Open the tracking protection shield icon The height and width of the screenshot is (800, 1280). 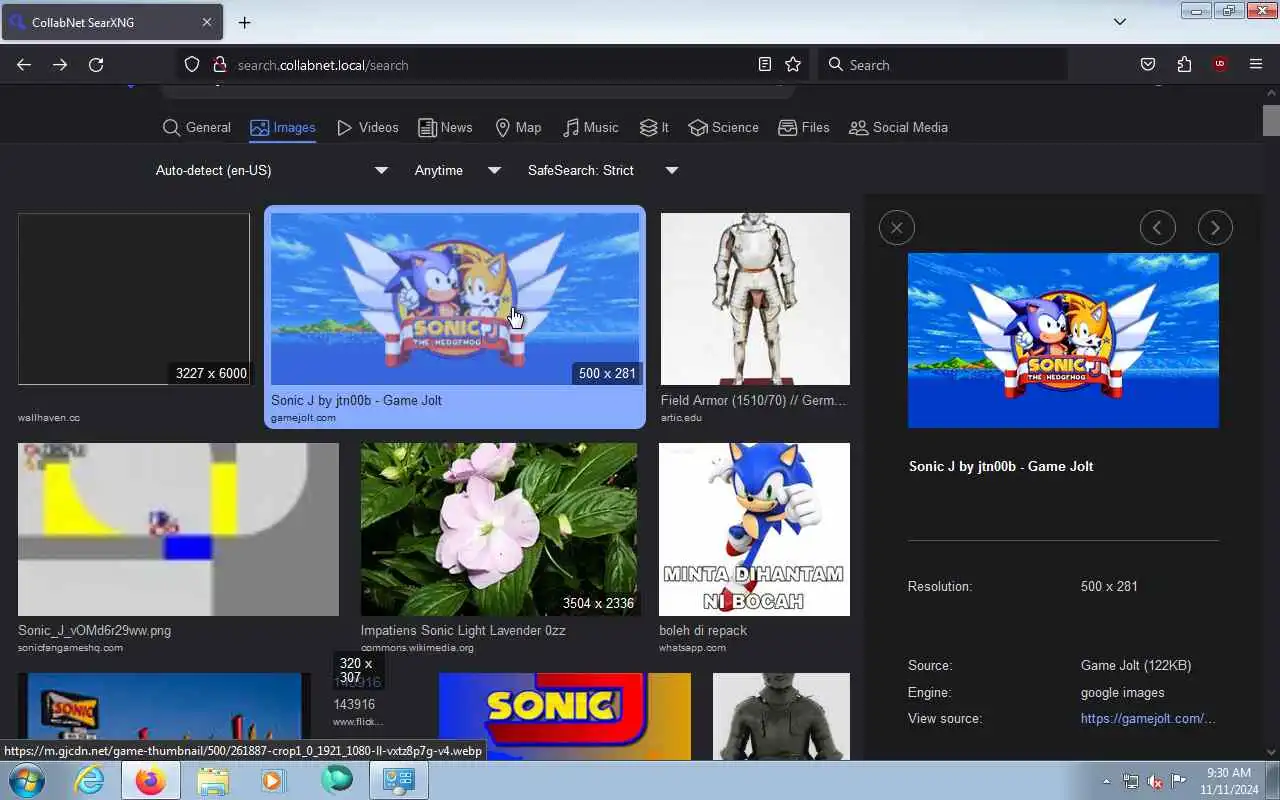click(192, 65)
